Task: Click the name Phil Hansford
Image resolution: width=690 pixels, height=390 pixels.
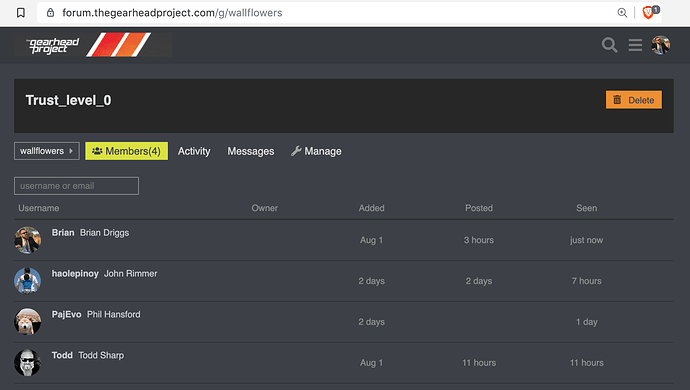Action: [x=114, y=314]
